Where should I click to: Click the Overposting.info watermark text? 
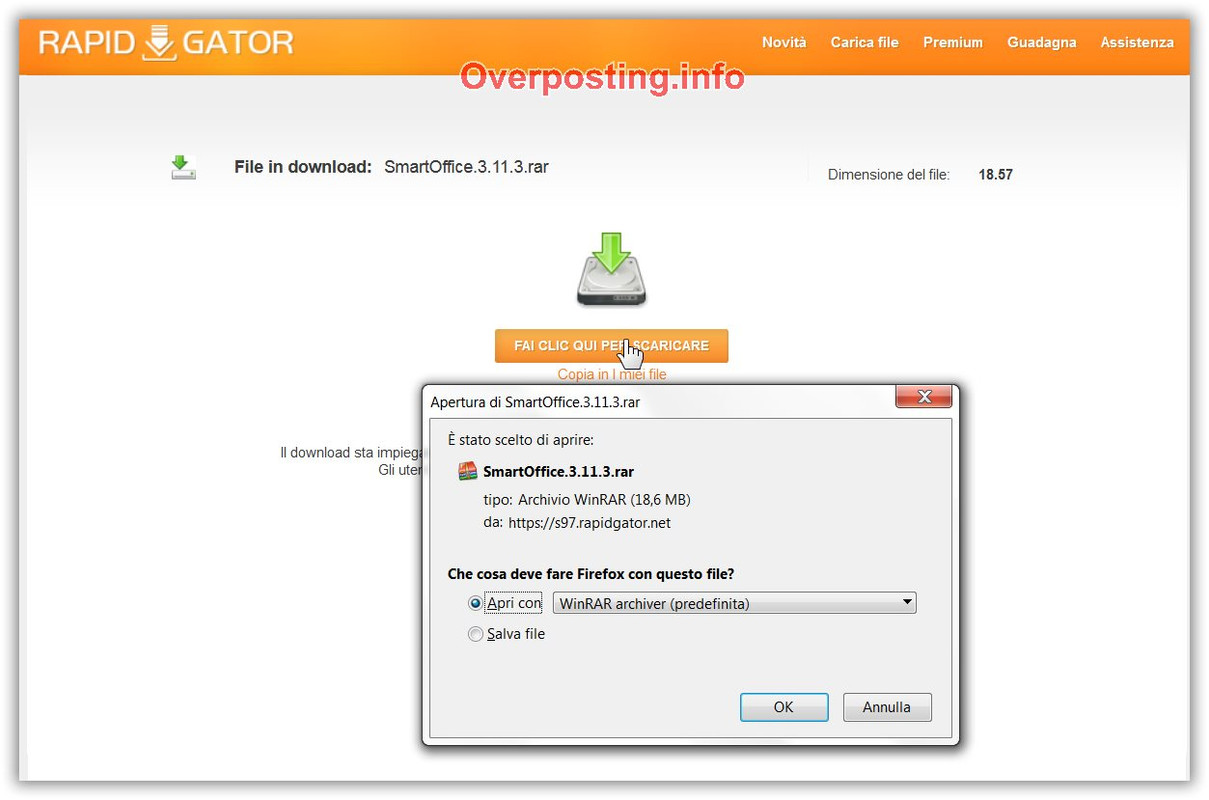click(602, 76)
